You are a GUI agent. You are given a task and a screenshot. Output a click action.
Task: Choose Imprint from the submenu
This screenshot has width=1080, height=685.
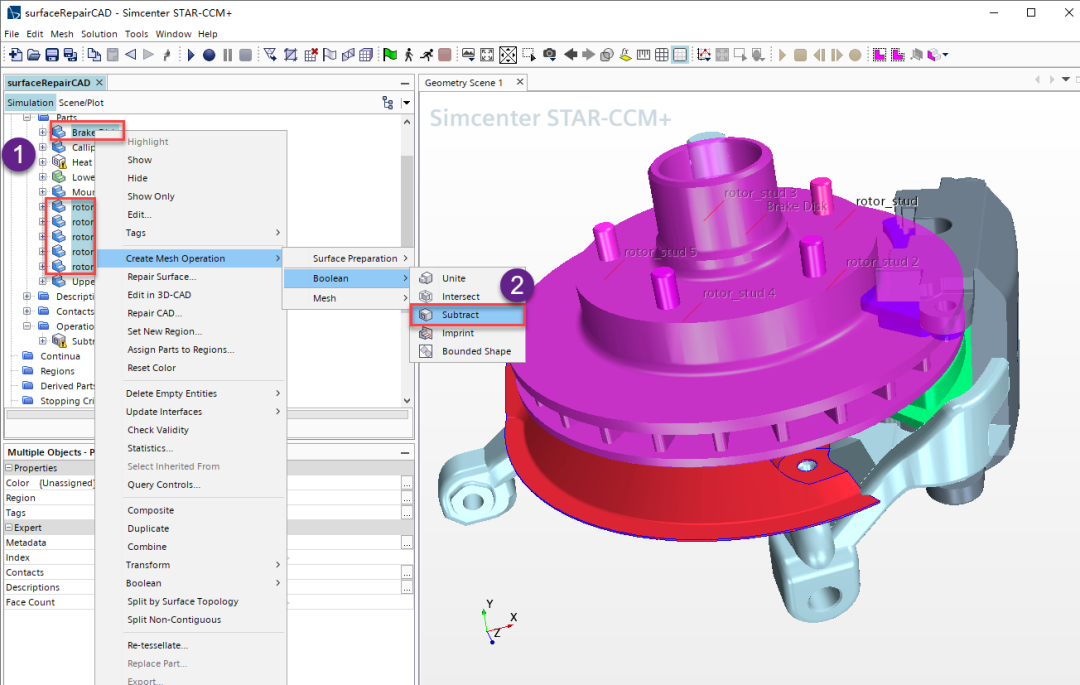[x=468, y=333]
